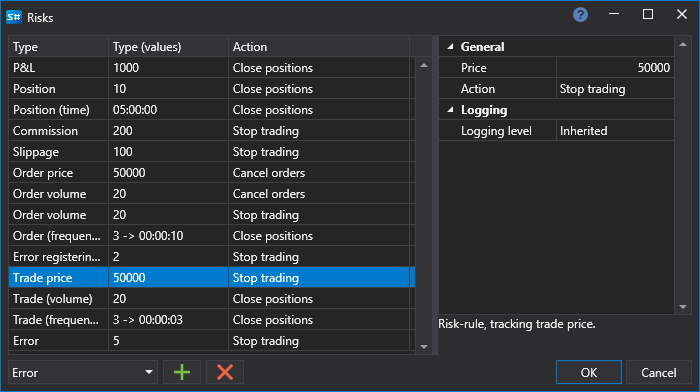Image resolution: width=700 pixels, height=392 pixels.
Task: Click the property panel scroll down arrow
Action: [683, 307]
